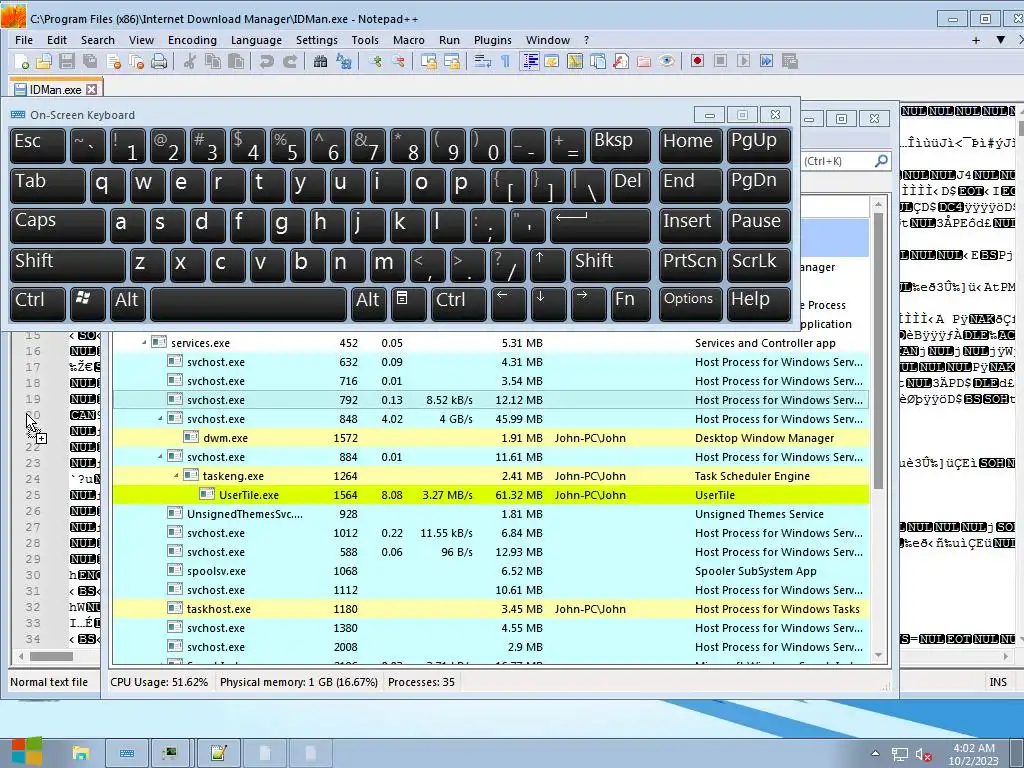Click the Undo toolbar icon

point(266,61)
